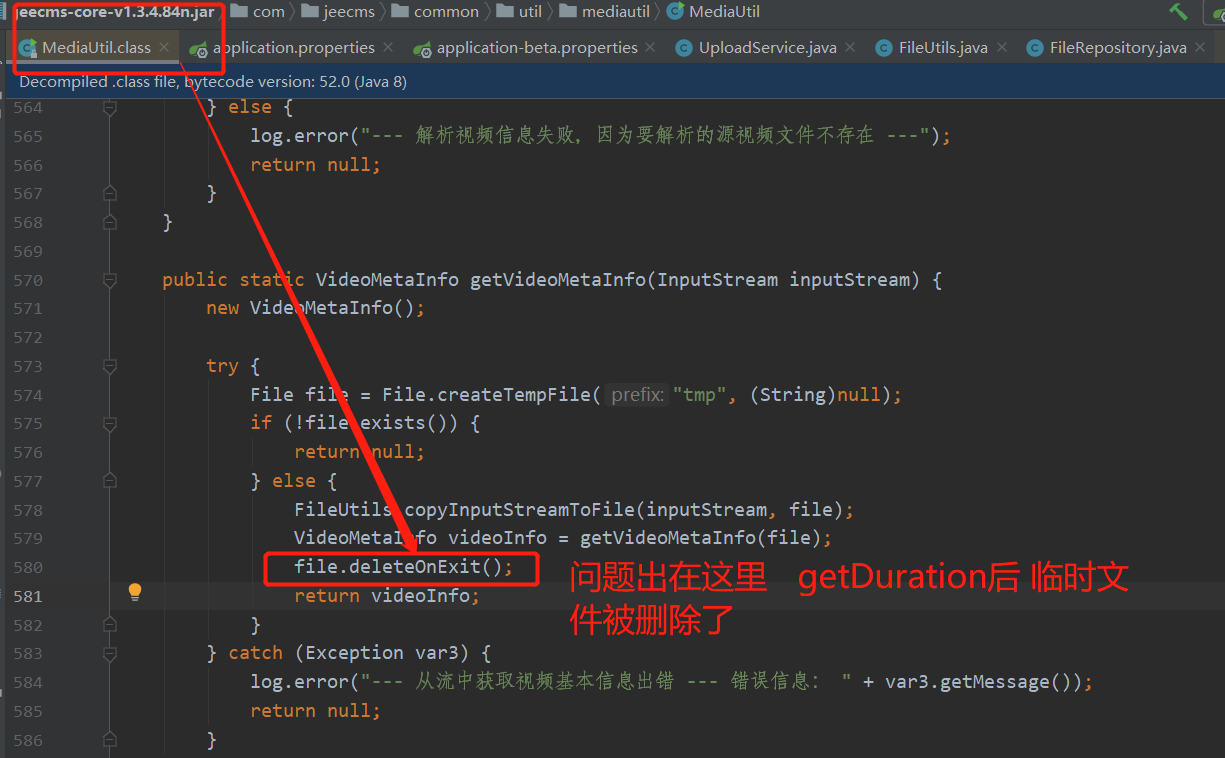Click the 'common' folder icon in breadcrumb
This screenshot has width=1225, height=758.
(x=400, y=12)
